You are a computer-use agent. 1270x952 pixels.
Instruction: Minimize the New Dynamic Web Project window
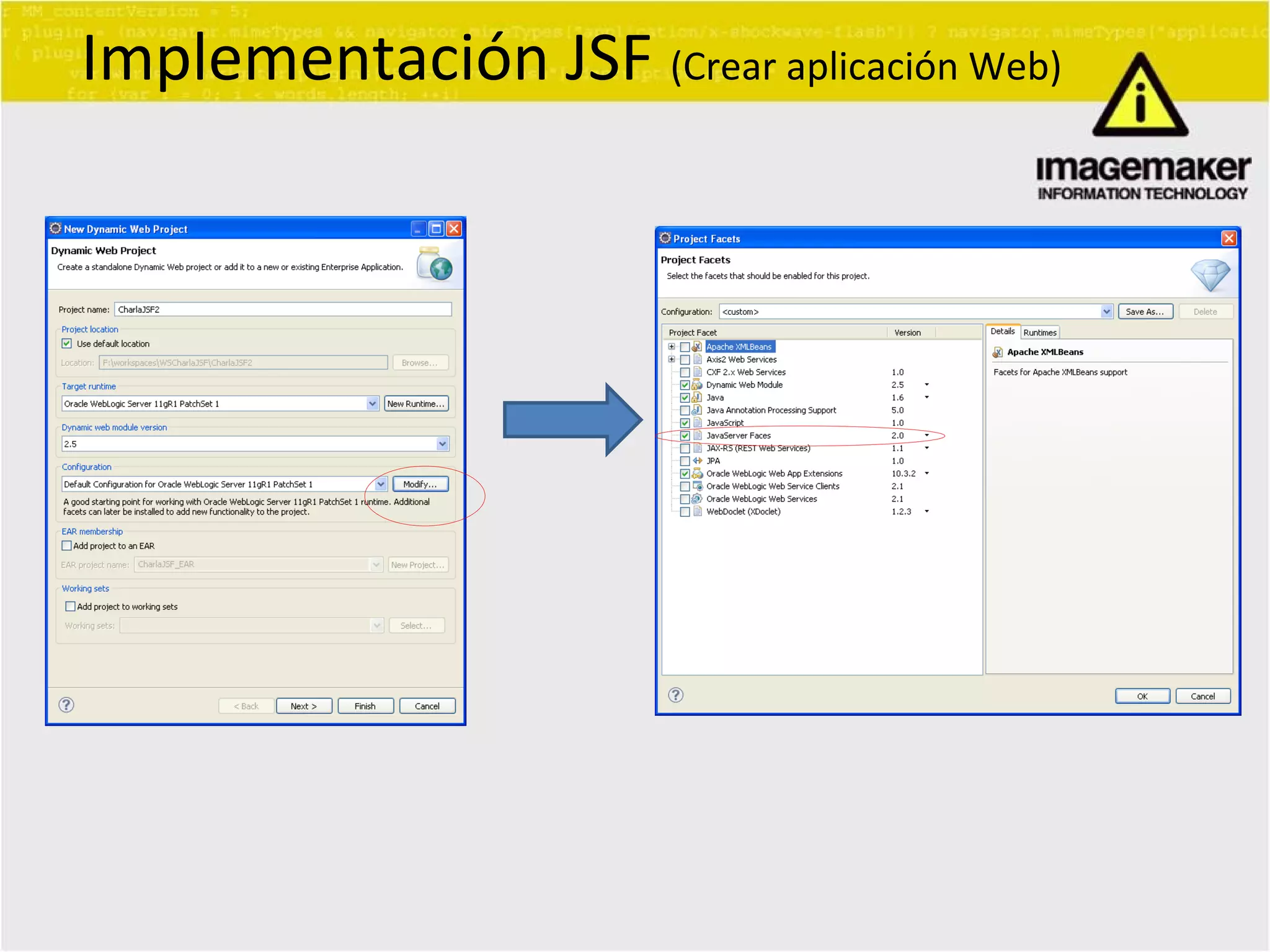(x=419, y=229)
